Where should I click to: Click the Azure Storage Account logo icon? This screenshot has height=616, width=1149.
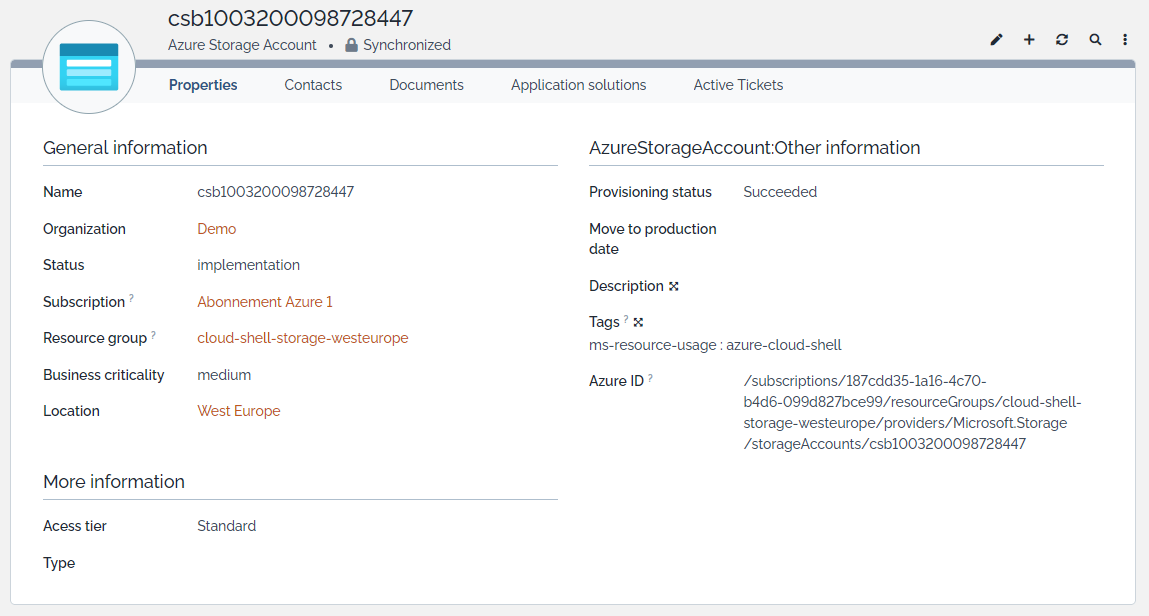pyautogui.click(x=89, y=66)
